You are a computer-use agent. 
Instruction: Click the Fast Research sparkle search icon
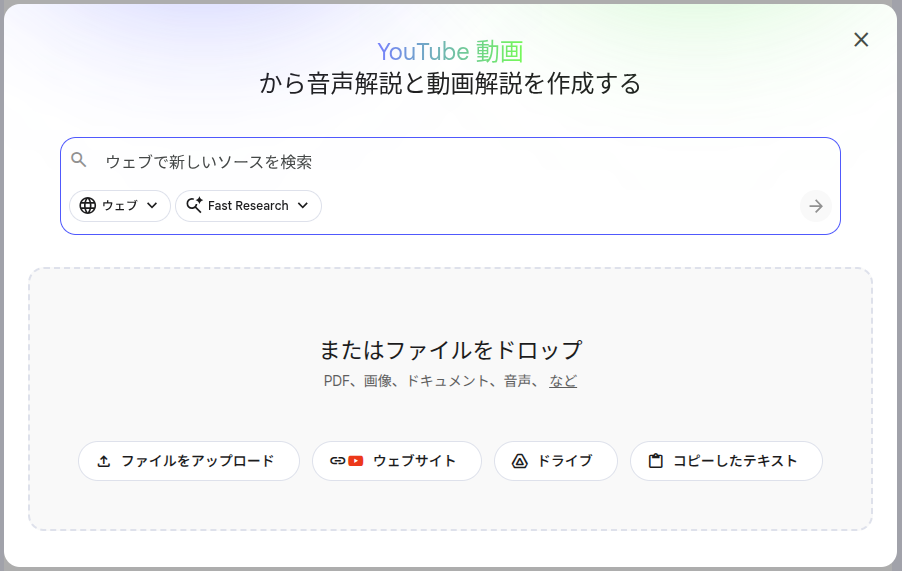[194, 206]
